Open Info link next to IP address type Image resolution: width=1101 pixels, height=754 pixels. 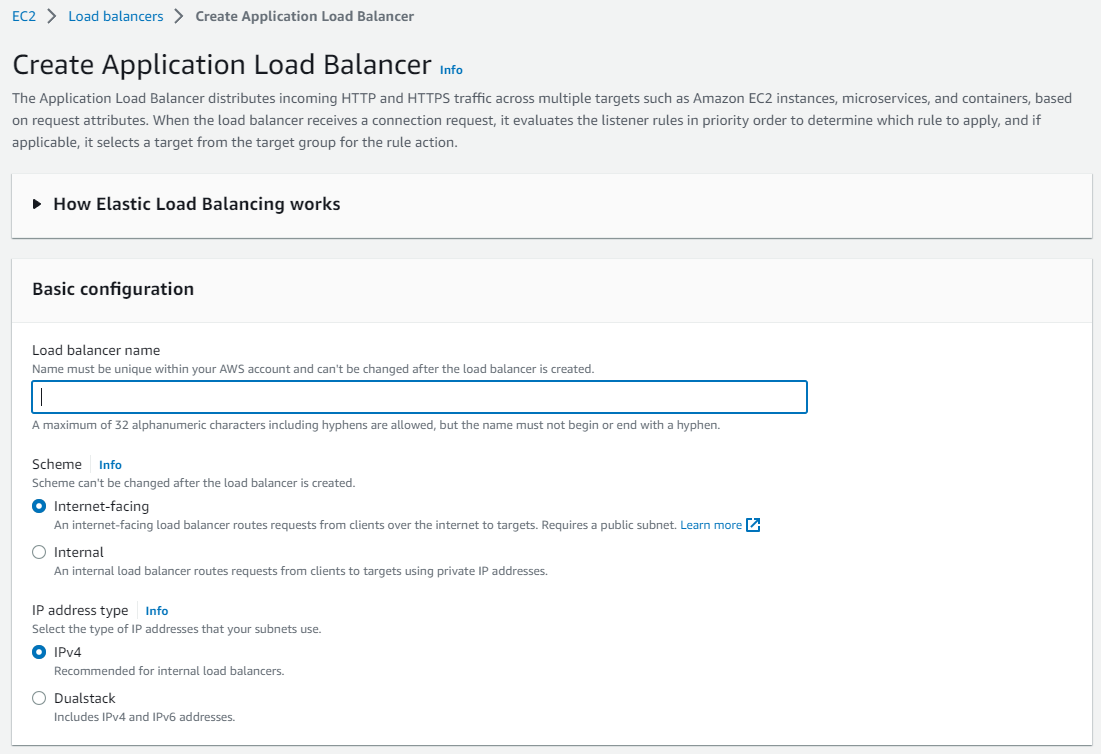[x=157, y=611]
